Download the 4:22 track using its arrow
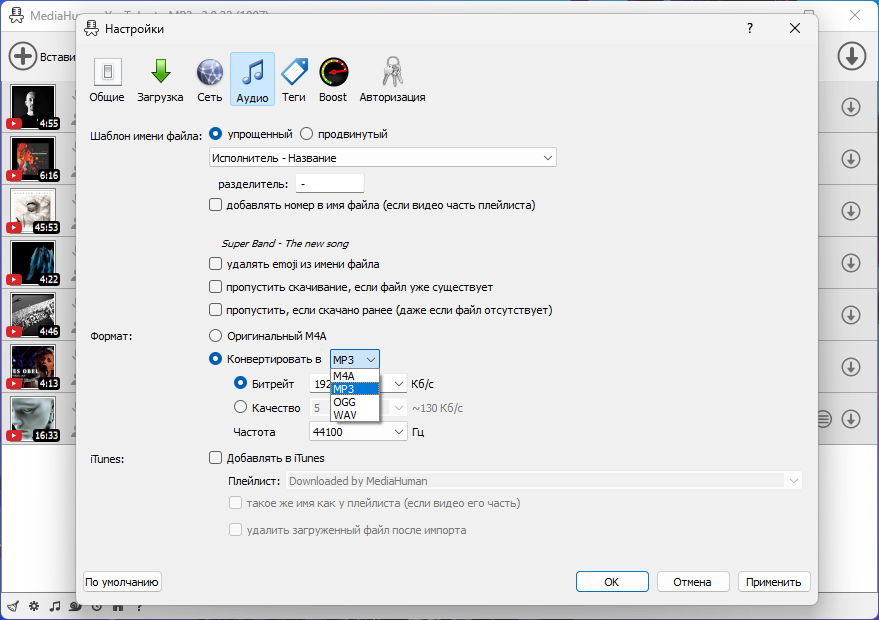 pos(851,263)
